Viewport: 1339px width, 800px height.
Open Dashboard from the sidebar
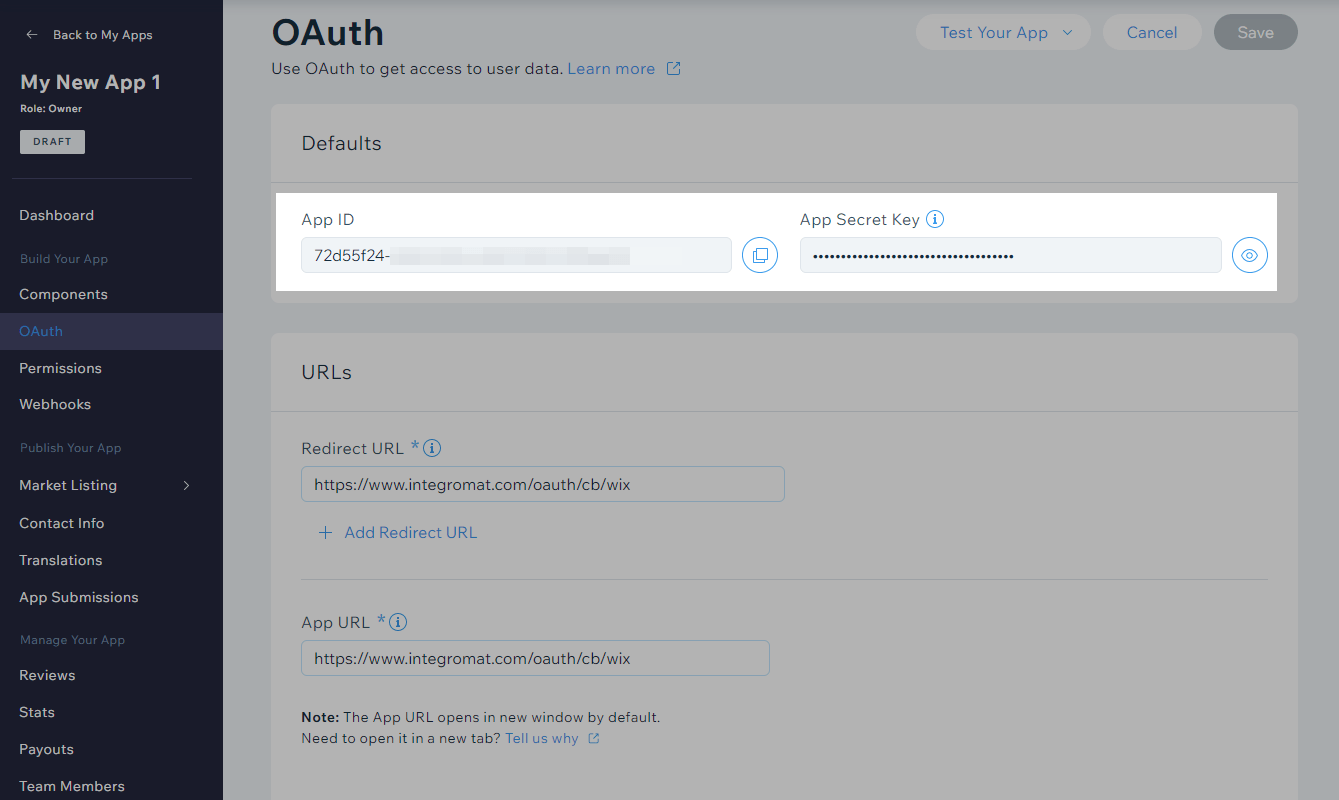(x=56, y=215)
